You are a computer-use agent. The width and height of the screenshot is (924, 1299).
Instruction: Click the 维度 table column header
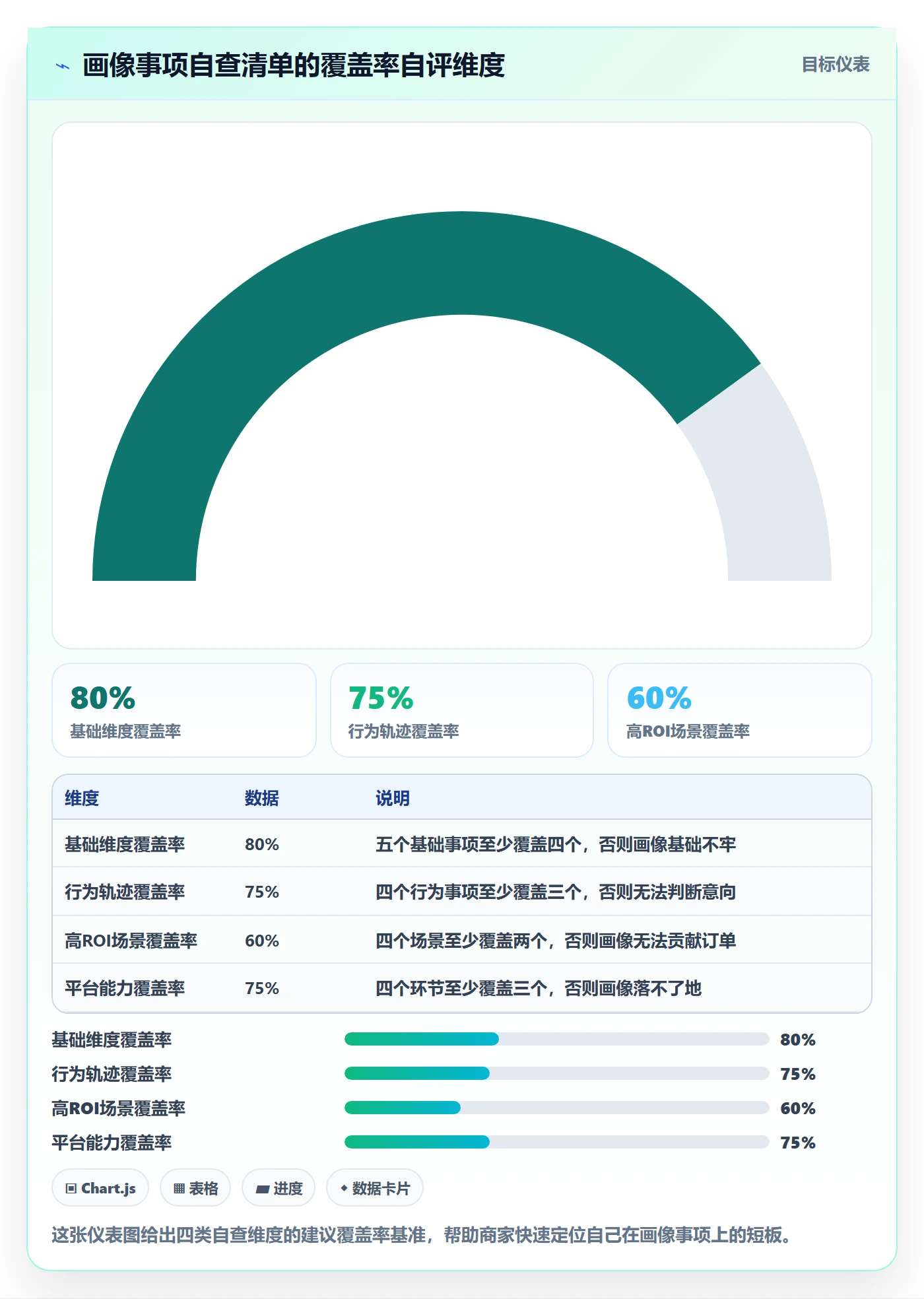coord(82,798)
